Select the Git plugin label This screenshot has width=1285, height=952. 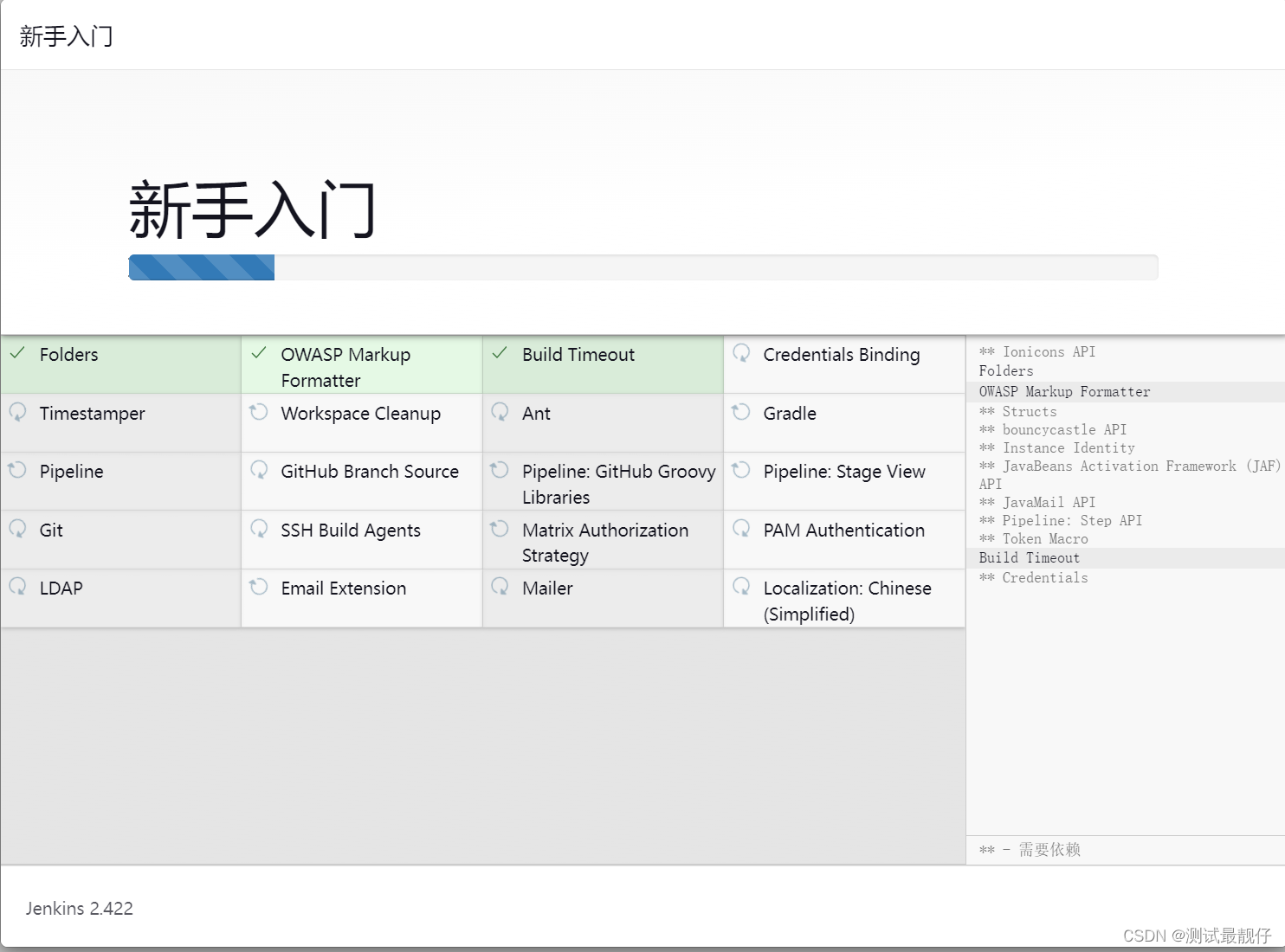(51, 531)
